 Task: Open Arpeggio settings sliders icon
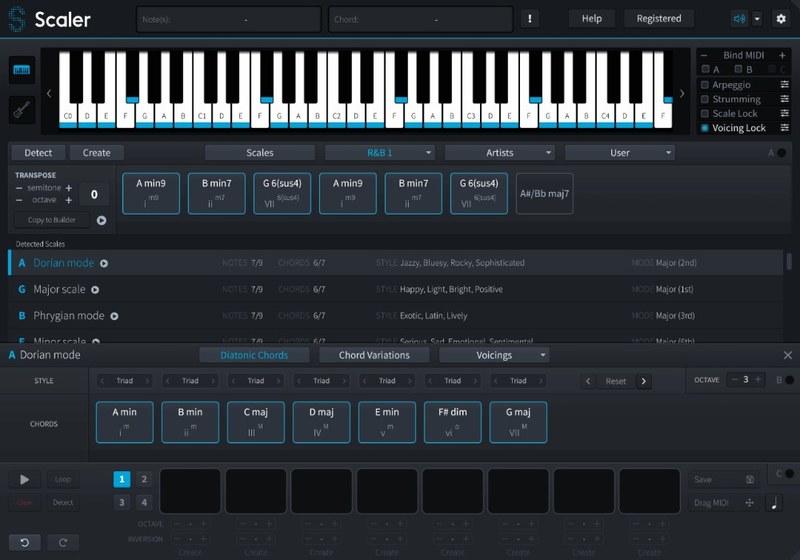[782, 85]
